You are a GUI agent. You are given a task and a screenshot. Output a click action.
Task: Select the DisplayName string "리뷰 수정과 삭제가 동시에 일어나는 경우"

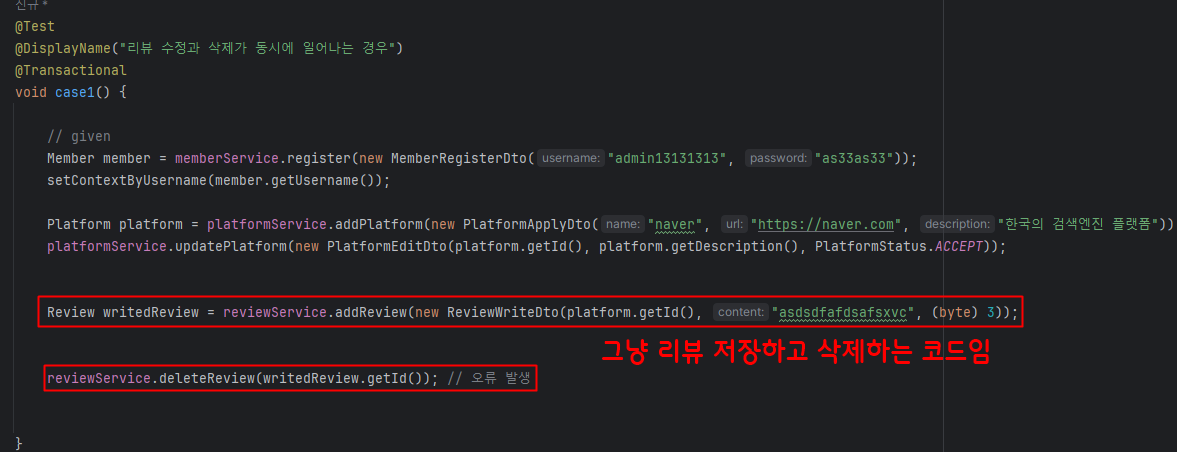click(256, 49)
